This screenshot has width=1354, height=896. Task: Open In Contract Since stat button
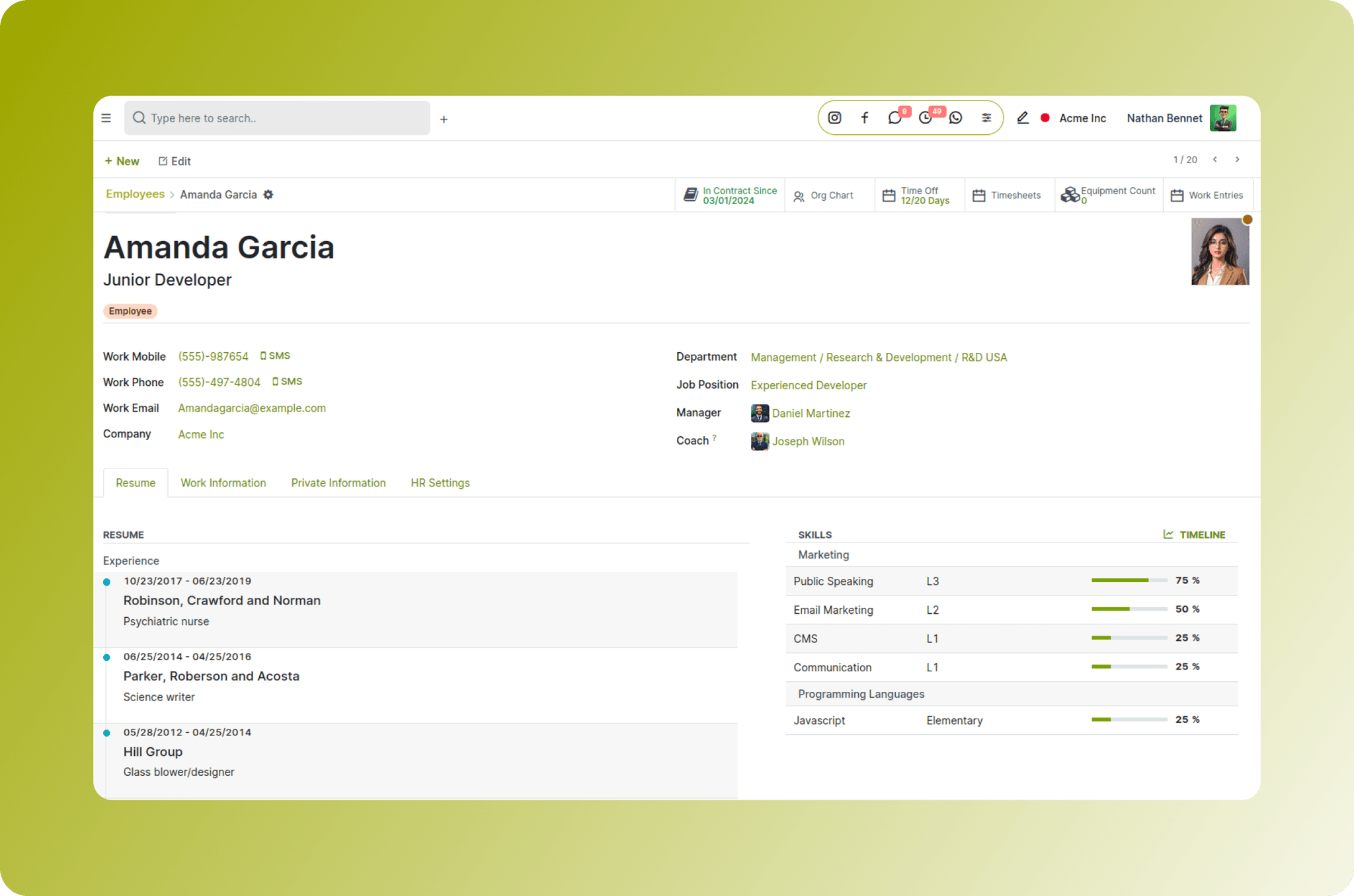pyautogui.click(x=730, y=196)
